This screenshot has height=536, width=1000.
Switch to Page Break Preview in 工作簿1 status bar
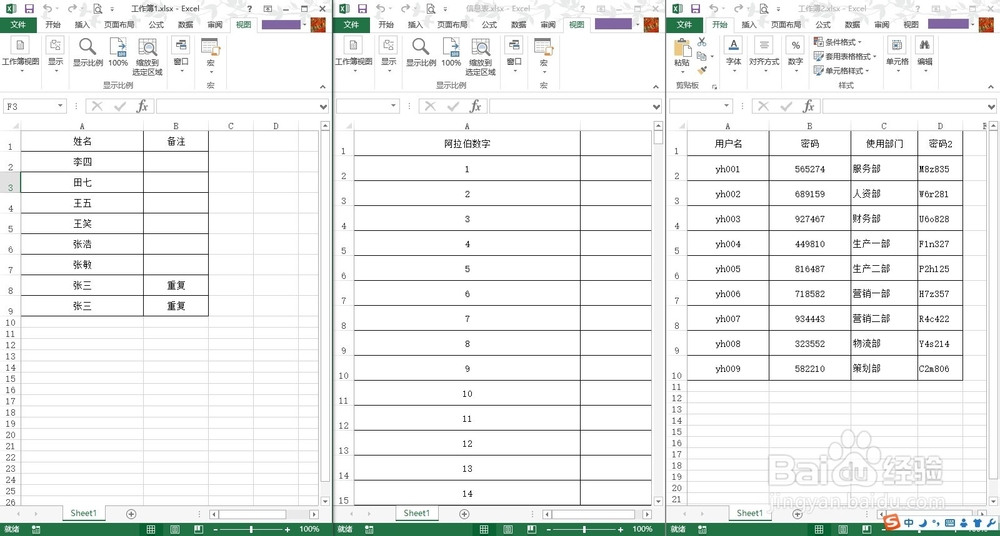[198, 529]
